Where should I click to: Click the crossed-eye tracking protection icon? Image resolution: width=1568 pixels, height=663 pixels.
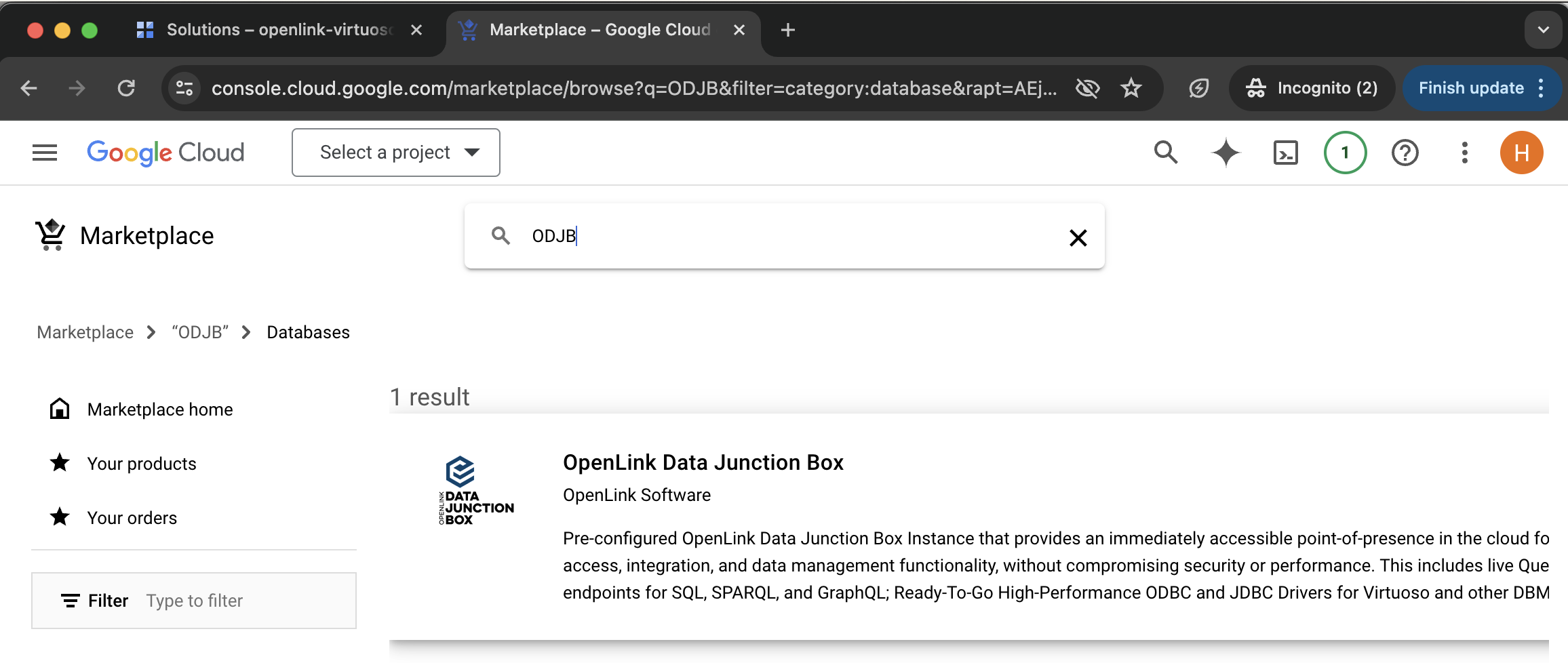1087,88
